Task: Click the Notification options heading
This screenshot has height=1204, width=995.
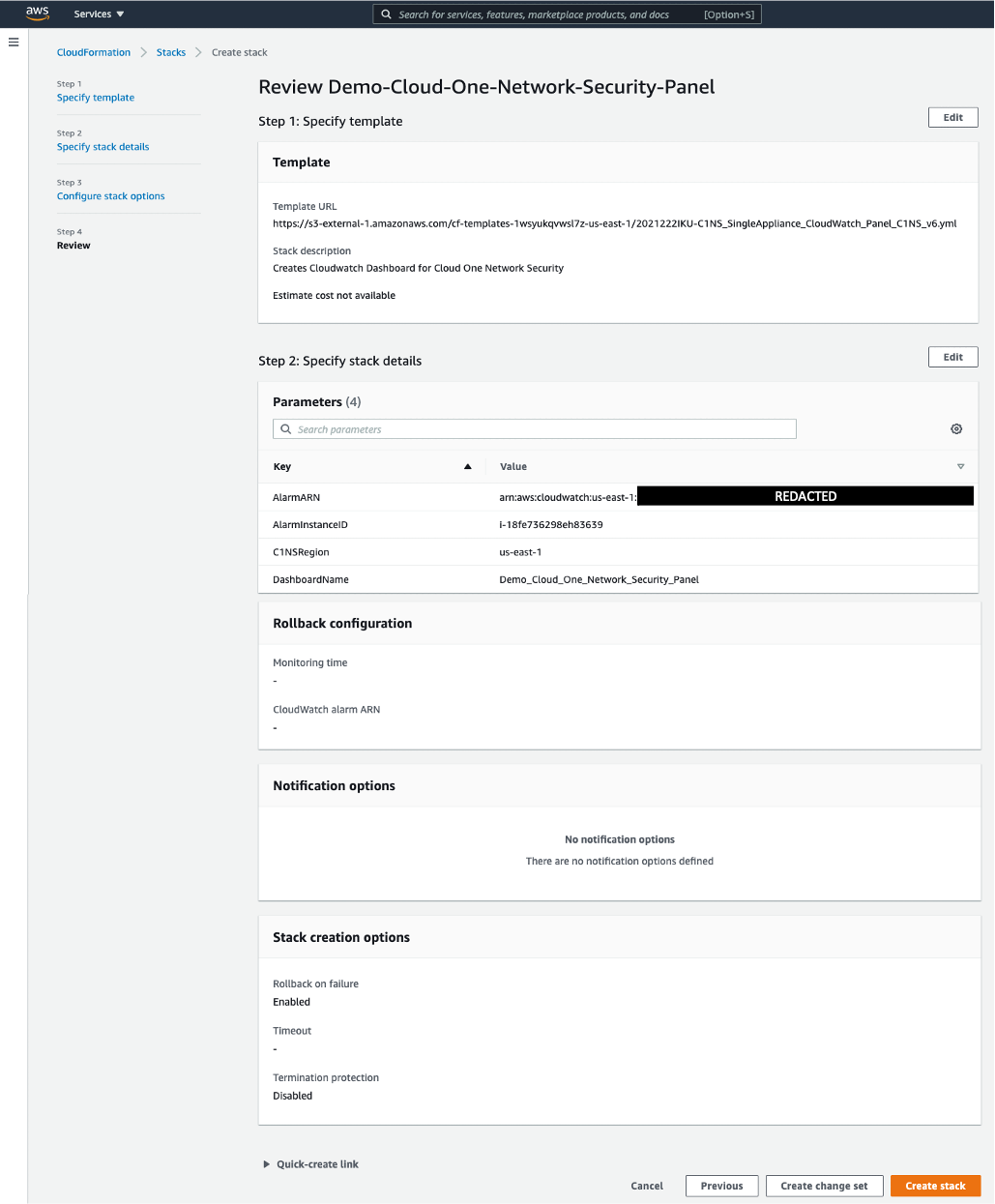Action: click(335, 786)
